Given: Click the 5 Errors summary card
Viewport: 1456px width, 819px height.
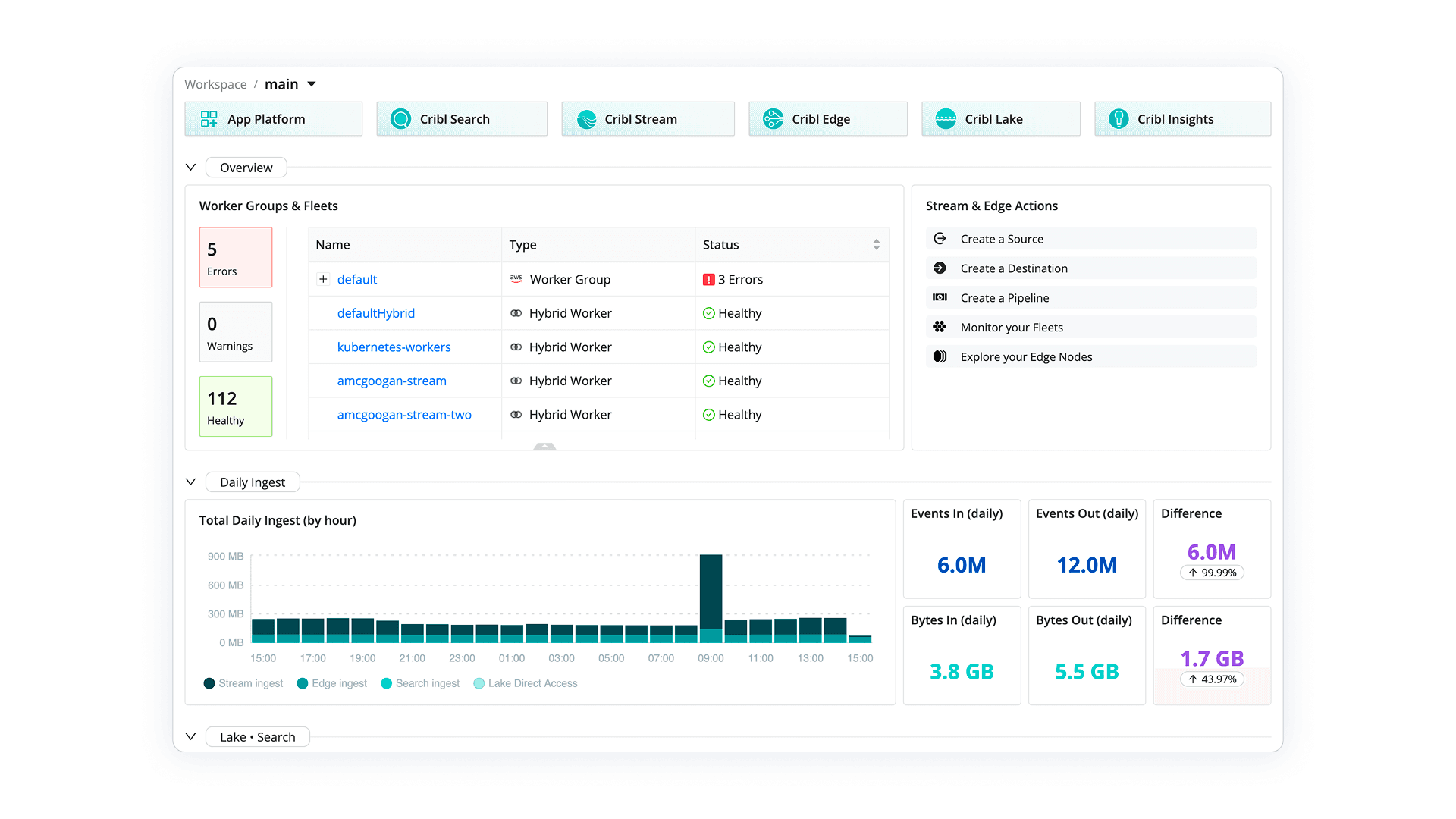Looking at the screenshot, I should [236, 257].
